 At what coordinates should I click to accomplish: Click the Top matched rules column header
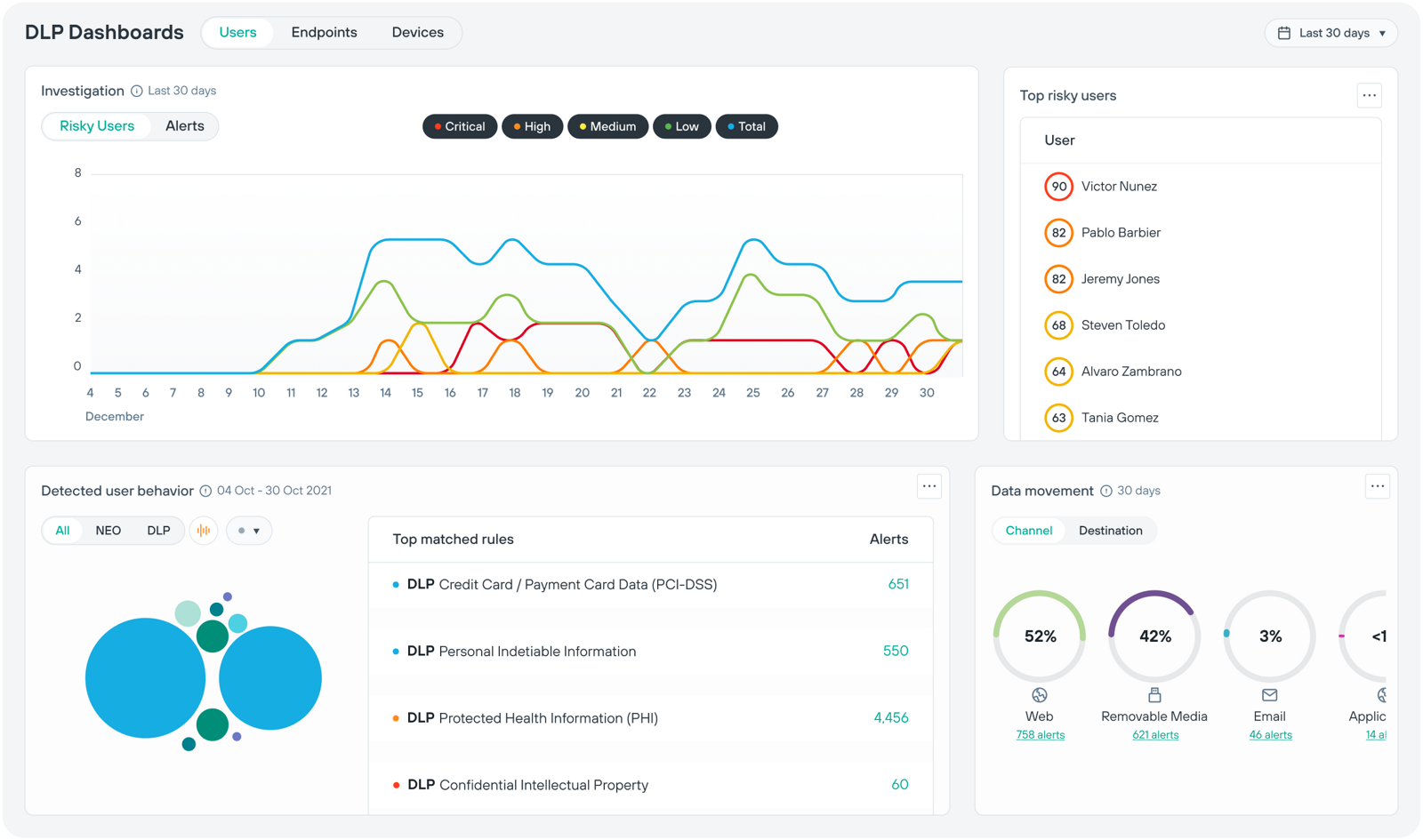[x=453, y=540]
